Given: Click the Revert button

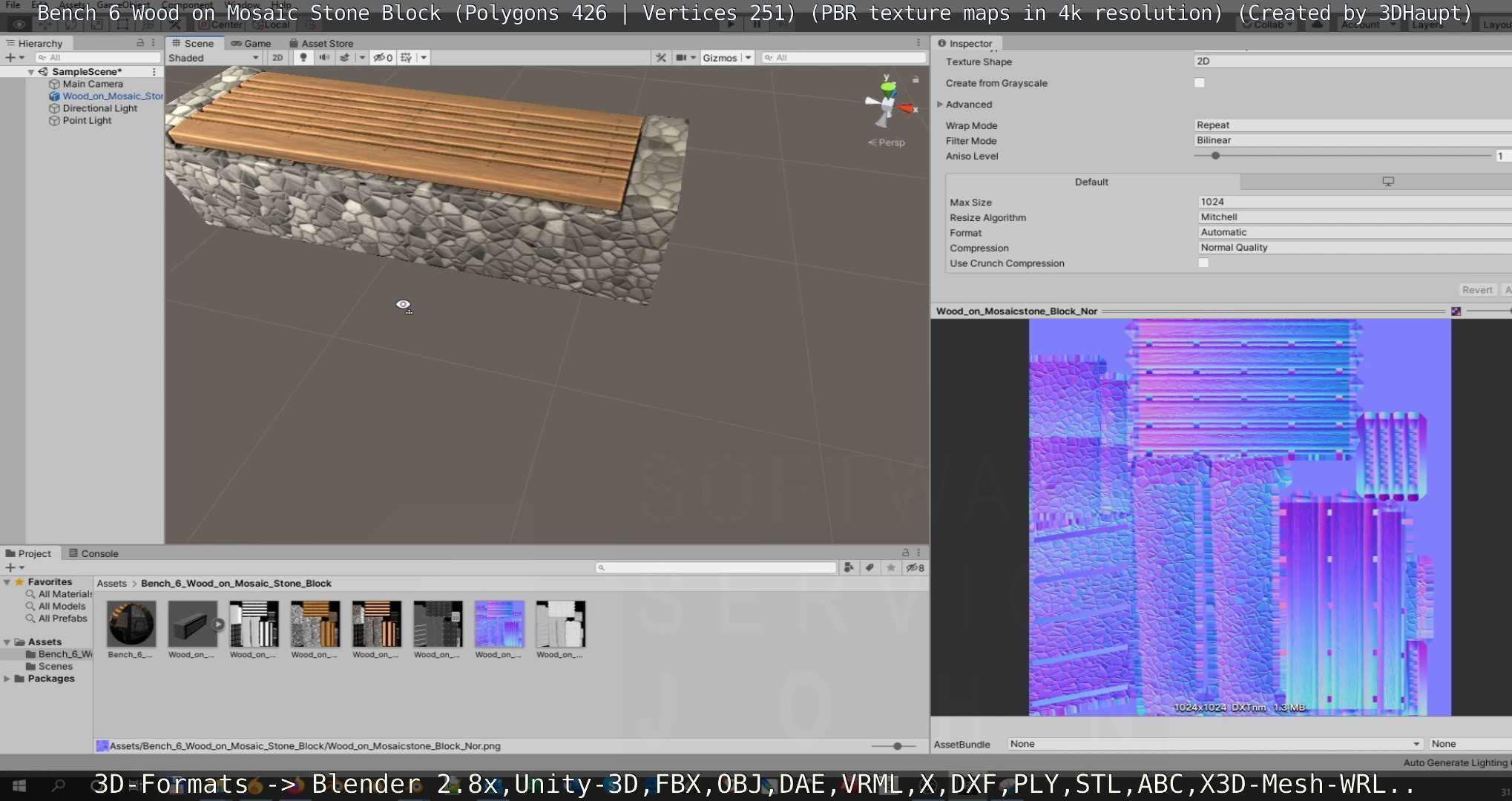Looking at the screenshot, I should tap(1476, 290).
